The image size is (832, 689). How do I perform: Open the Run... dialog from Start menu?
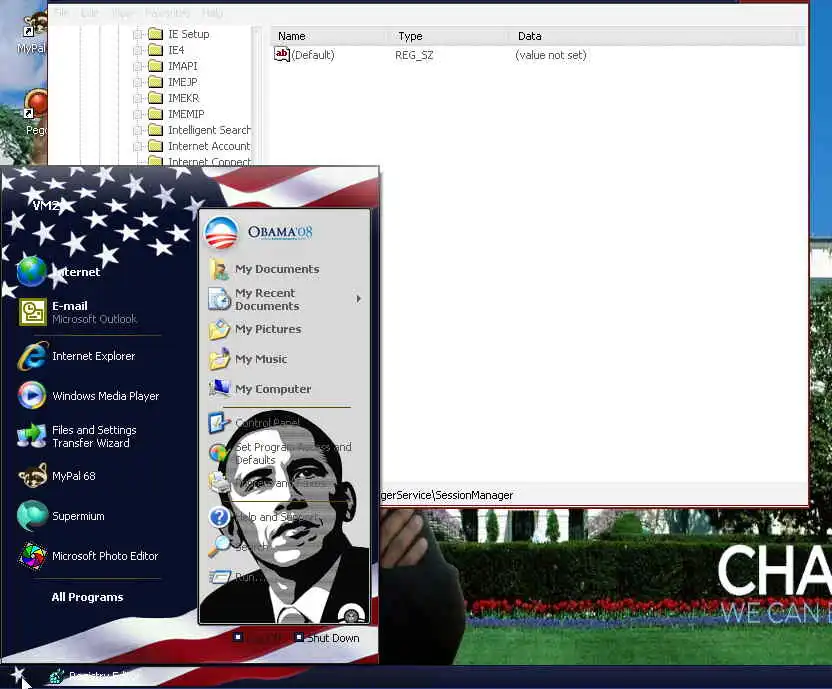[237, 577]
